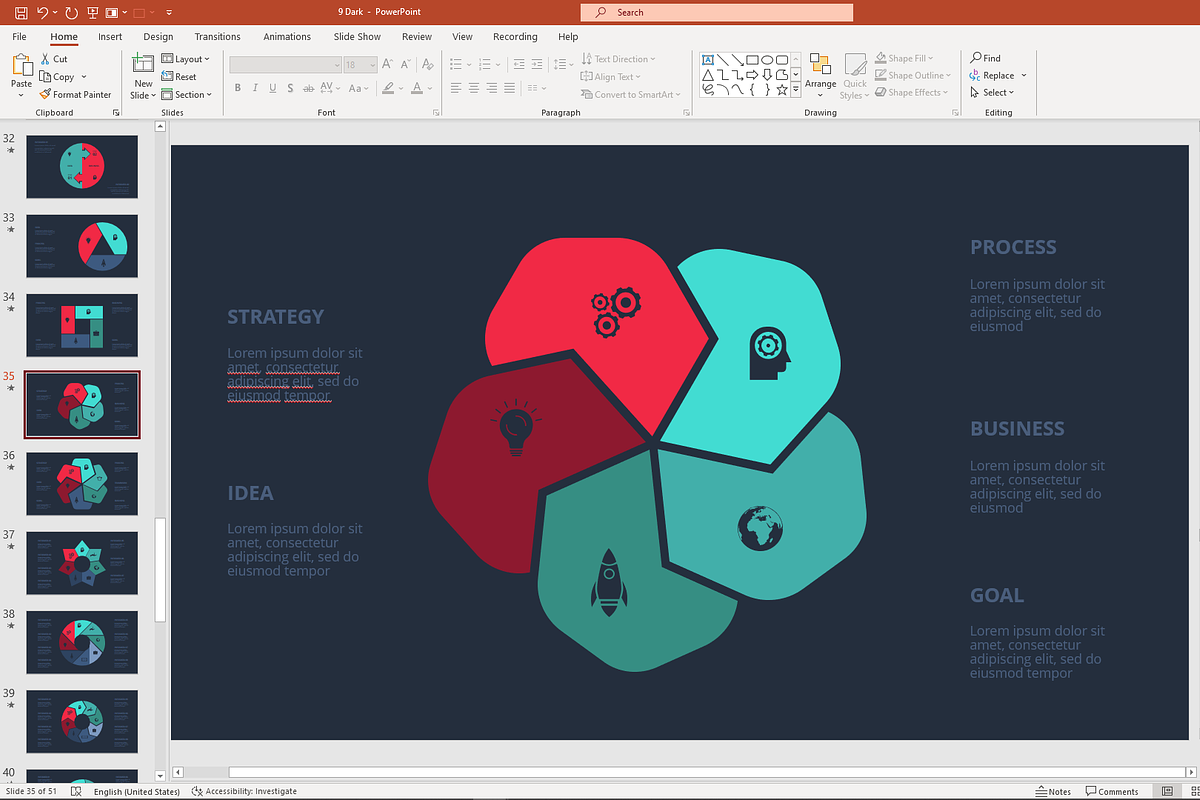
Task: Open the Align Text dropdown
Action: [x=612, y=77]
